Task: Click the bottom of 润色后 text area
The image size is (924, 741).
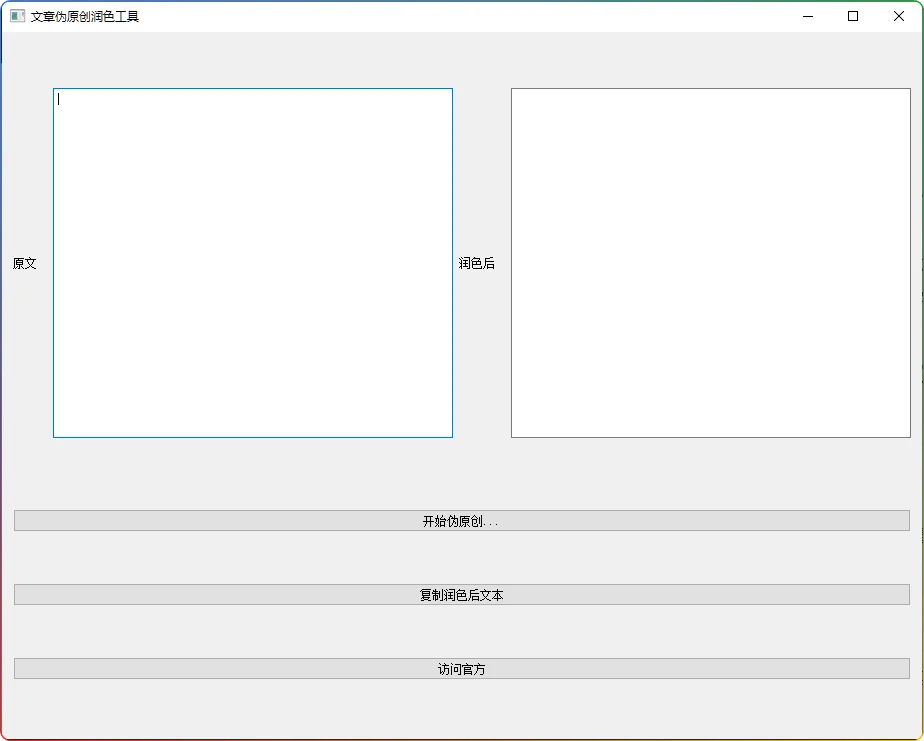Action: click(x=710, y=425)
